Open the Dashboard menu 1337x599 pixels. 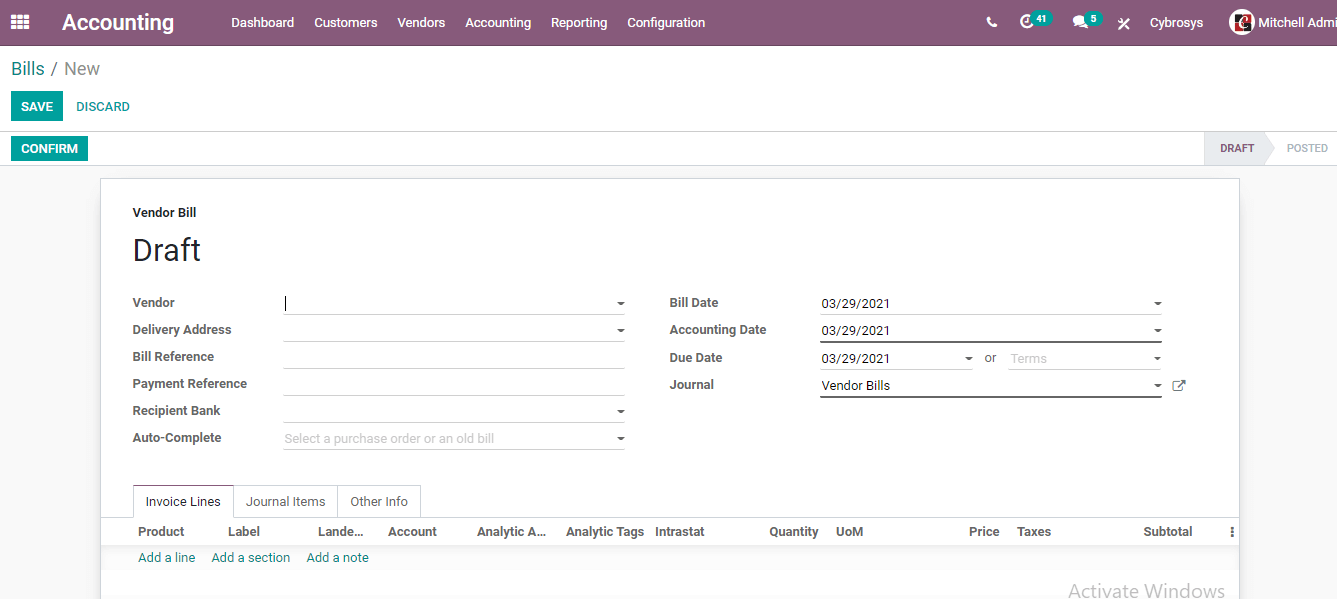click(262, 22)
